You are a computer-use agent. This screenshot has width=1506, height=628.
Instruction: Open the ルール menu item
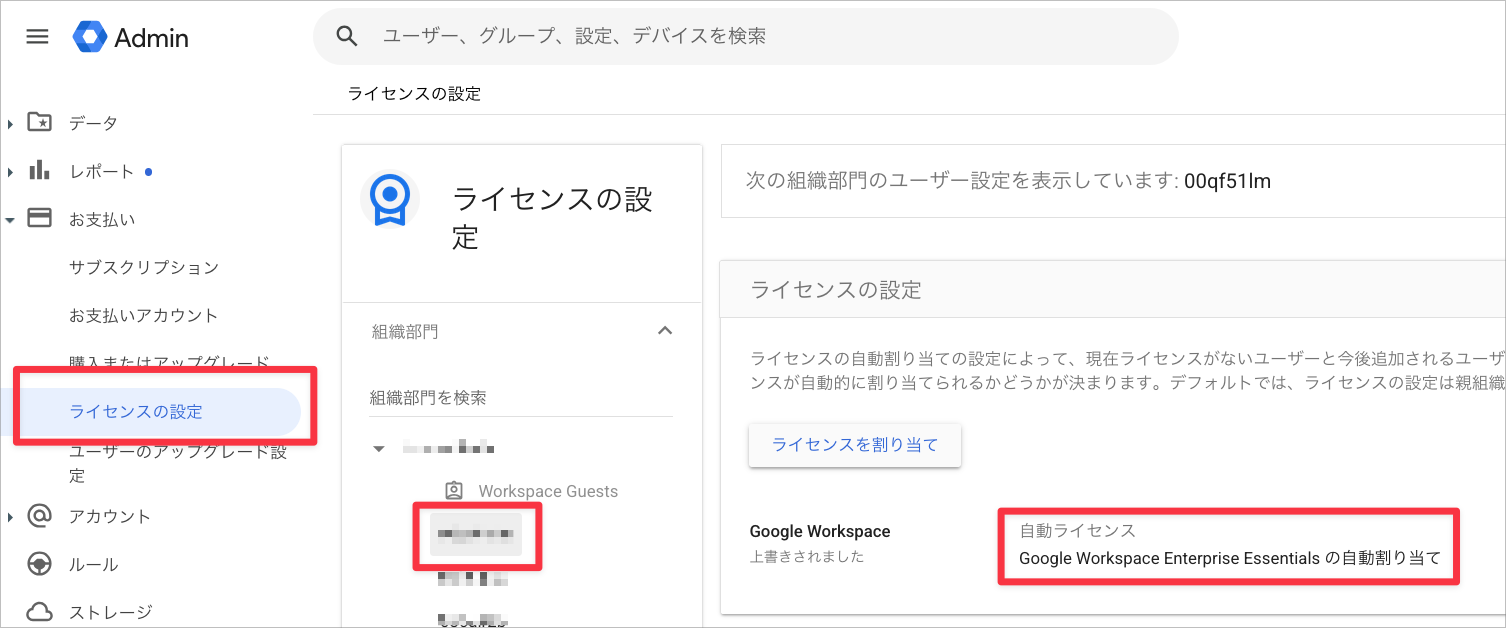tap(93, 565)
